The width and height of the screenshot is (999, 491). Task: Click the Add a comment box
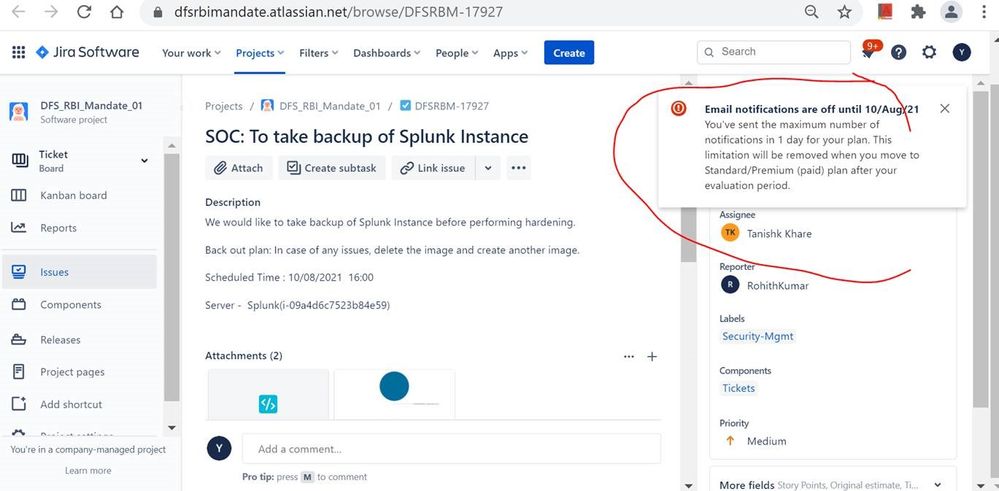click(451, 449)
